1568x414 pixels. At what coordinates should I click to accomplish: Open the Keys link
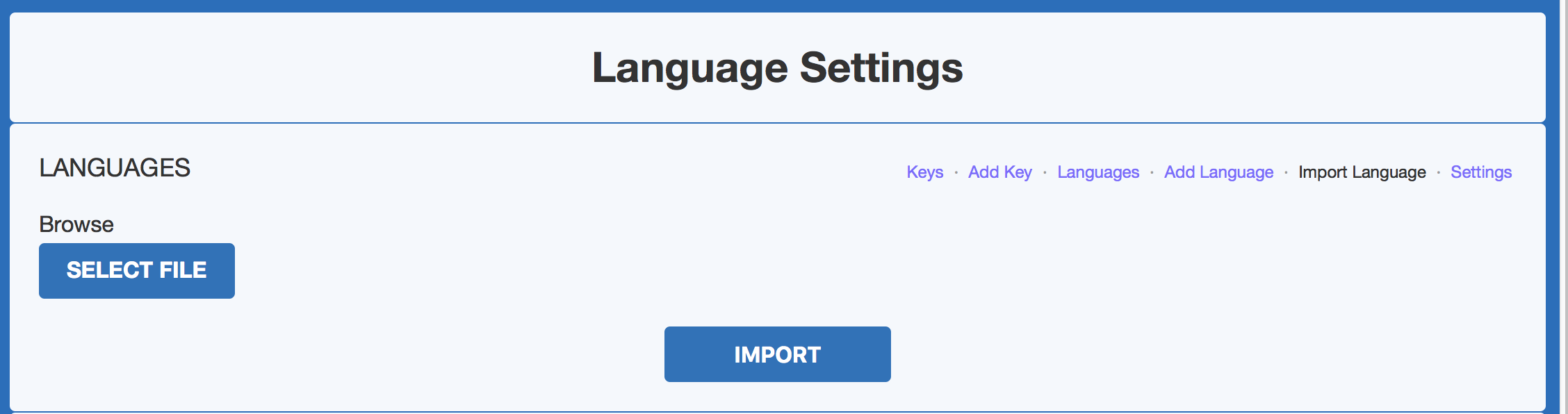(924, 172)
